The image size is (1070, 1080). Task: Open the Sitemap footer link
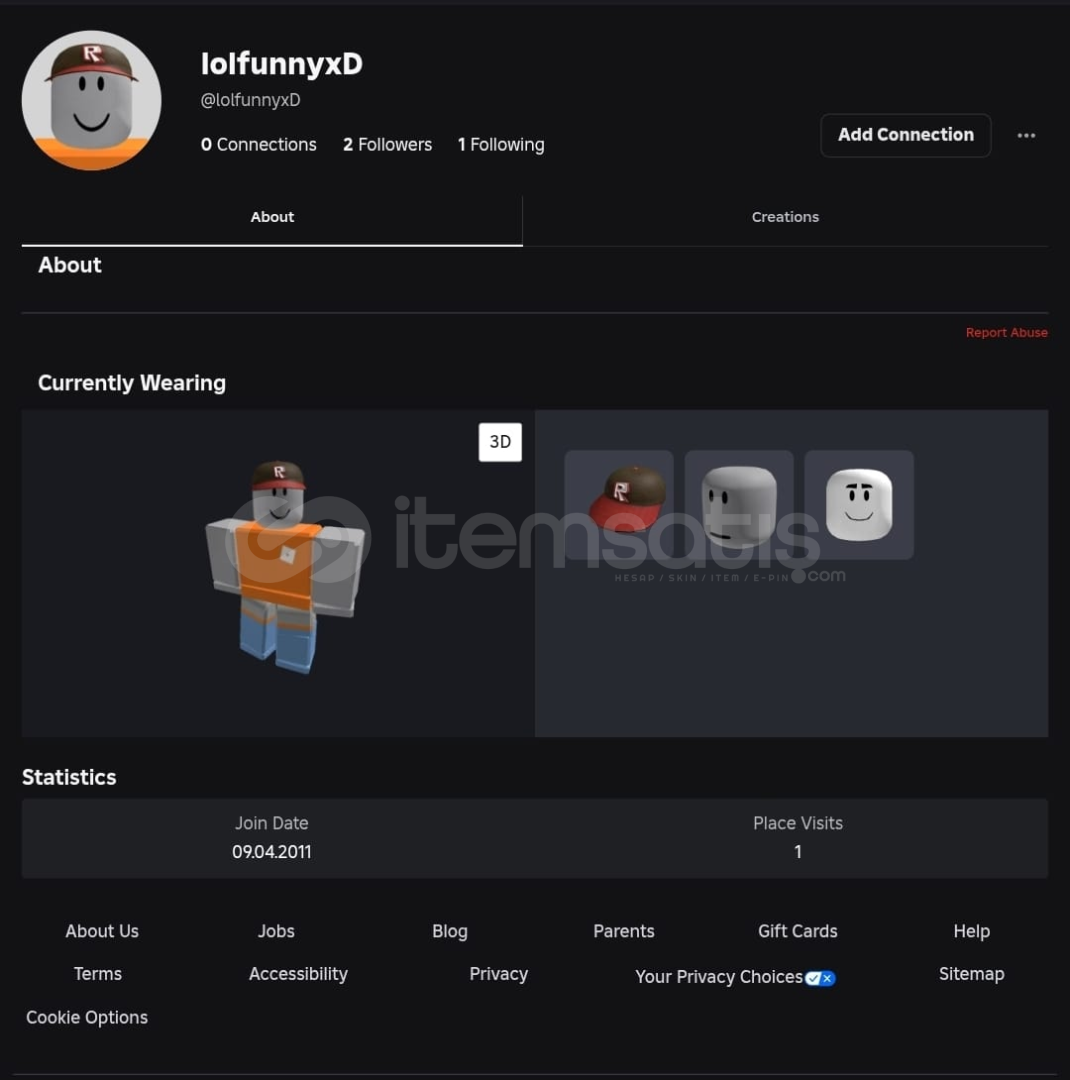(971, 974)
